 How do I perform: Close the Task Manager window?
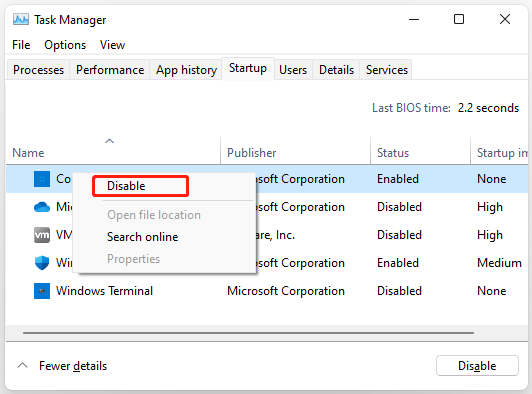tap(505, 19)
